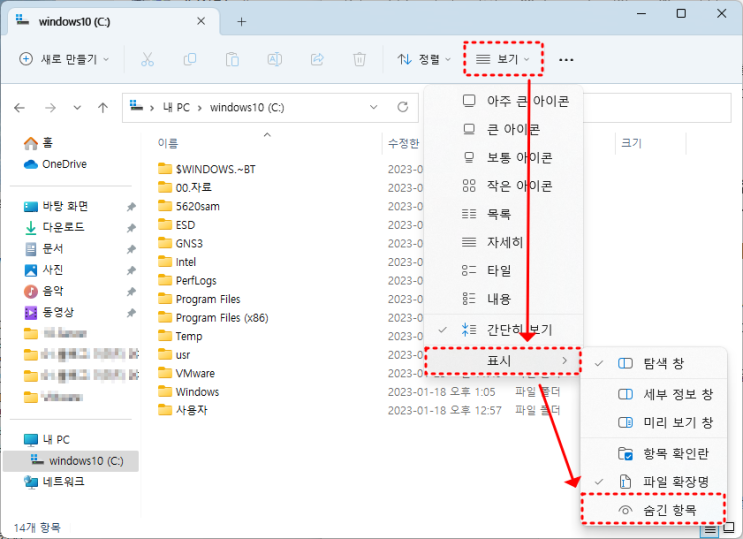Screen dimensions: 743x539
Task: Select the 사용자 folder
Action: coord(183,410)
